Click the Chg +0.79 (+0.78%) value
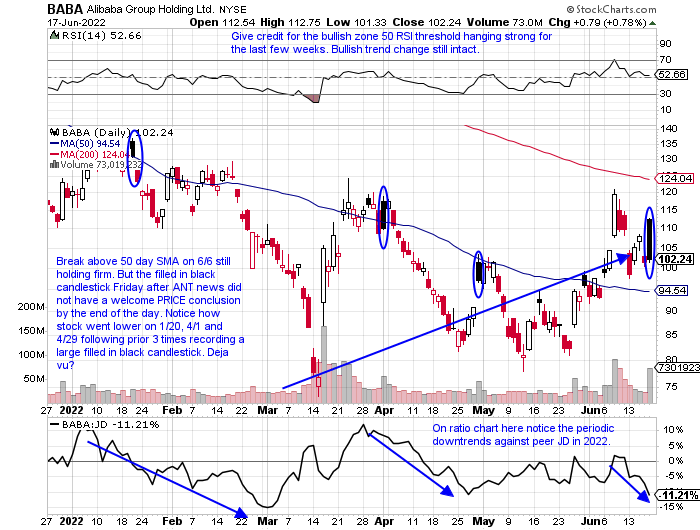The width and height of the screenshot is (700, 530). (597, 22)
